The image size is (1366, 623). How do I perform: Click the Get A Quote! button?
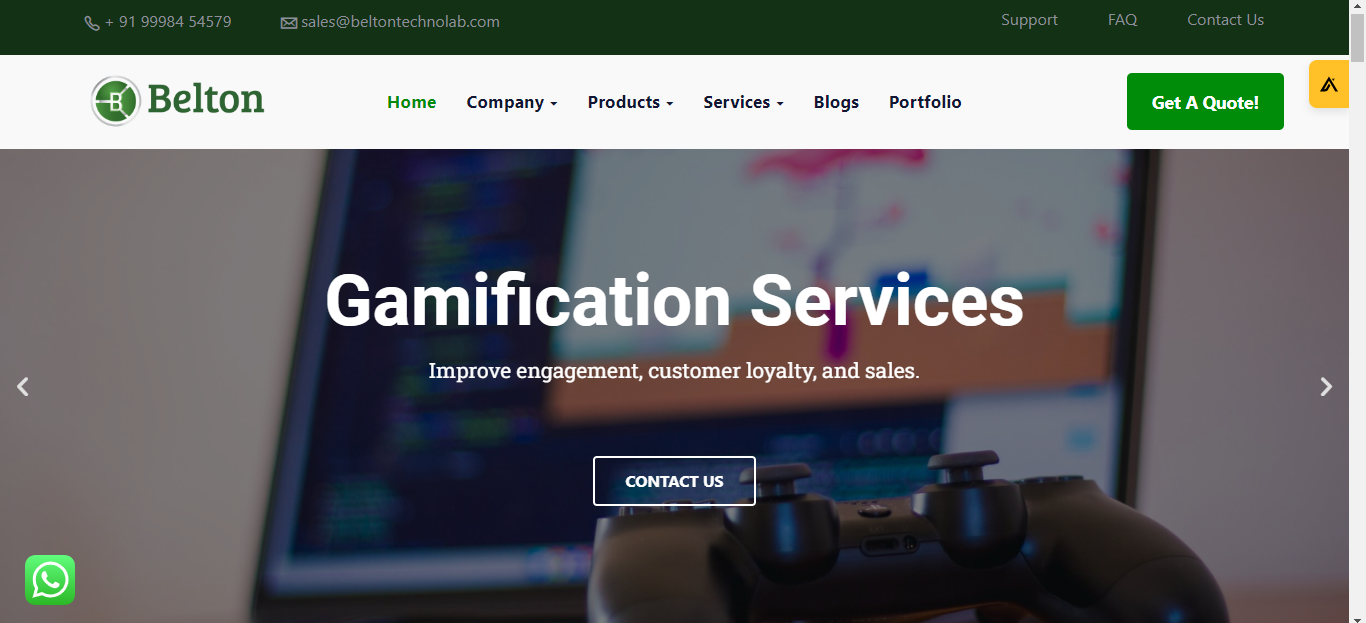(x=1205, y=101)
